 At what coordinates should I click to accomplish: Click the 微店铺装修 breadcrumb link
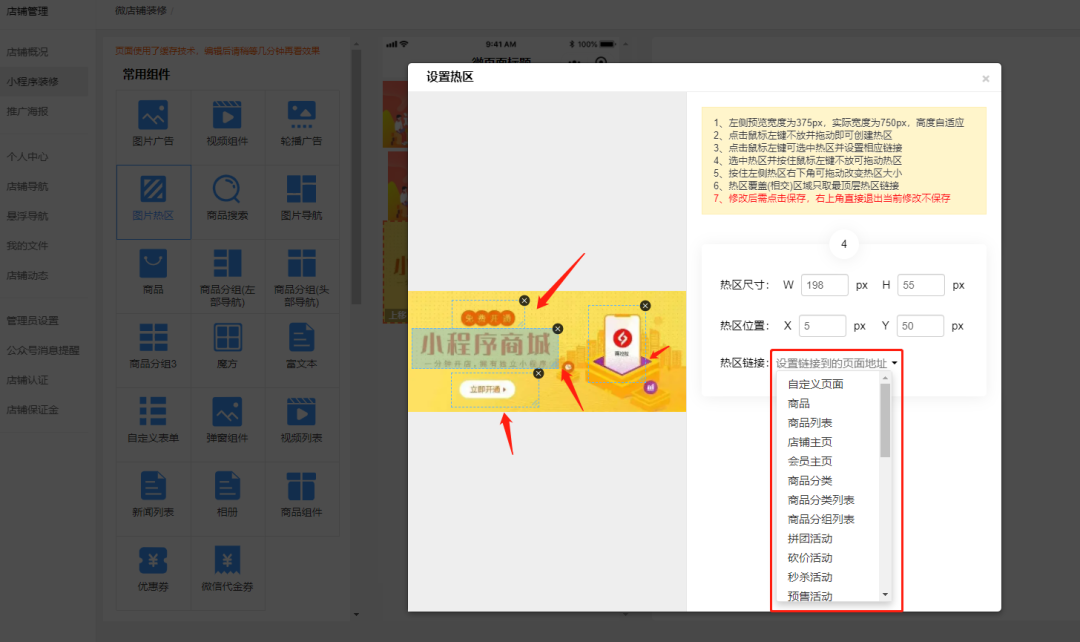[141, 10]
